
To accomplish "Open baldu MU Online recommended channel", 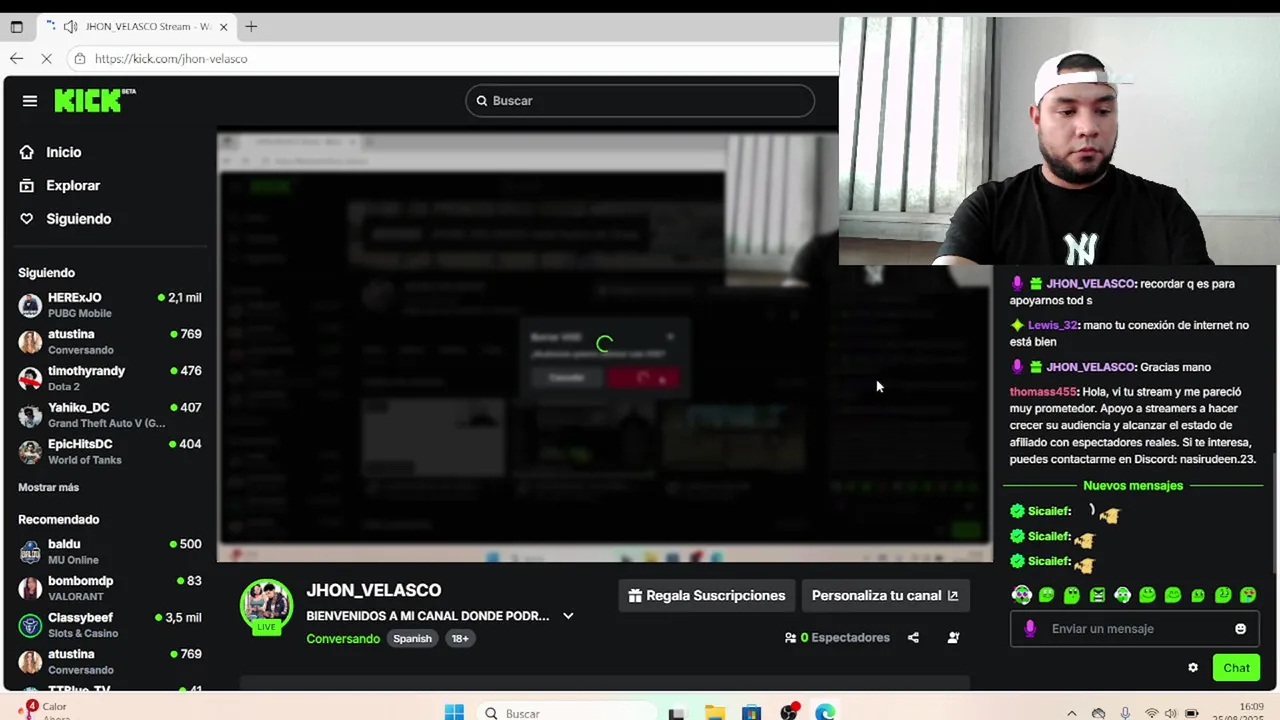I will pos(110,551).
